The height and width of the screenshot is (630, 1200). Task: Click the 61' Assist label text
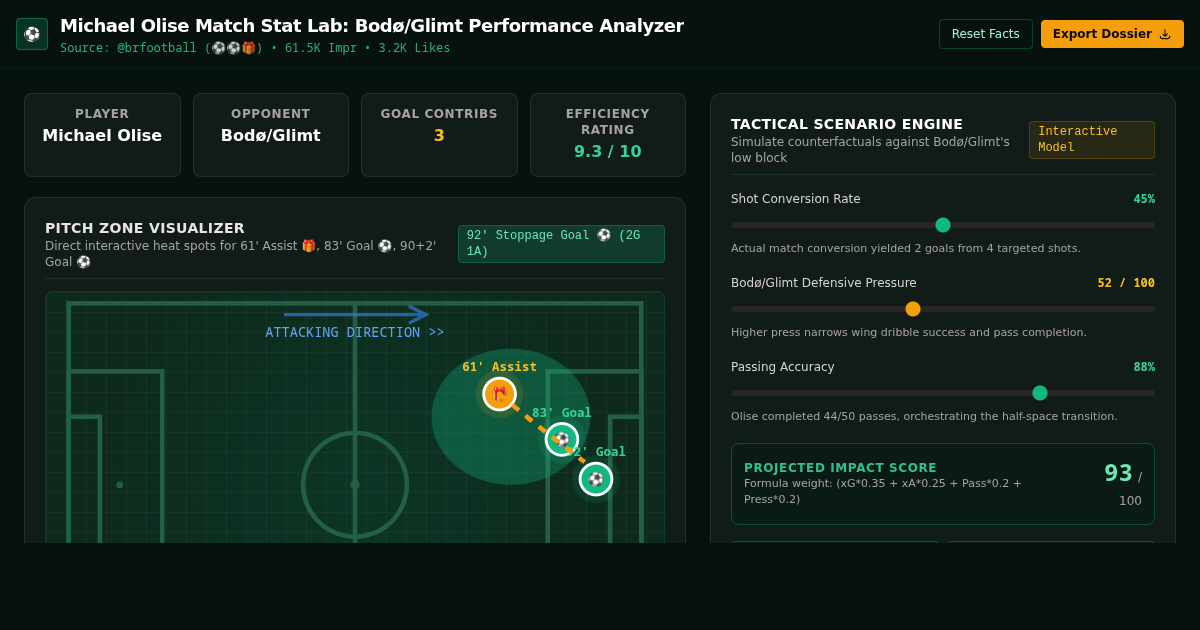point(499,367)
